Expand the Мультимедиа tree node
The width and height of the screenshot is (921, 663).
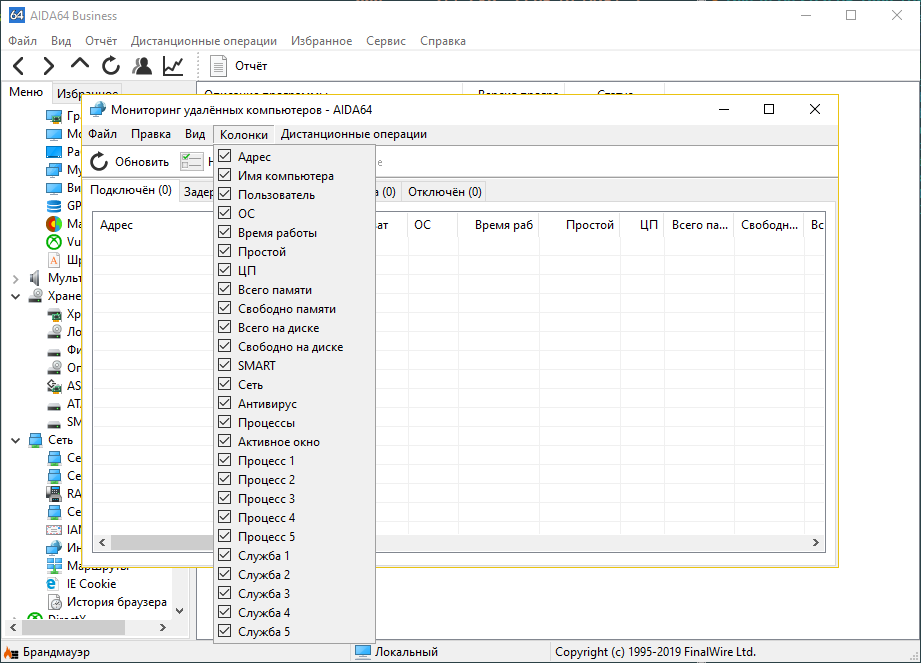(16, 277)
